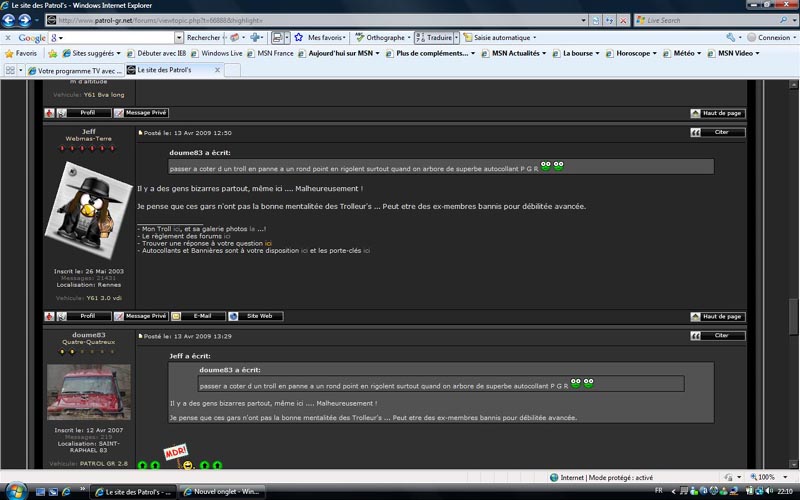Click the E-Mail button below Jeff's post

[x=198, y=316]
